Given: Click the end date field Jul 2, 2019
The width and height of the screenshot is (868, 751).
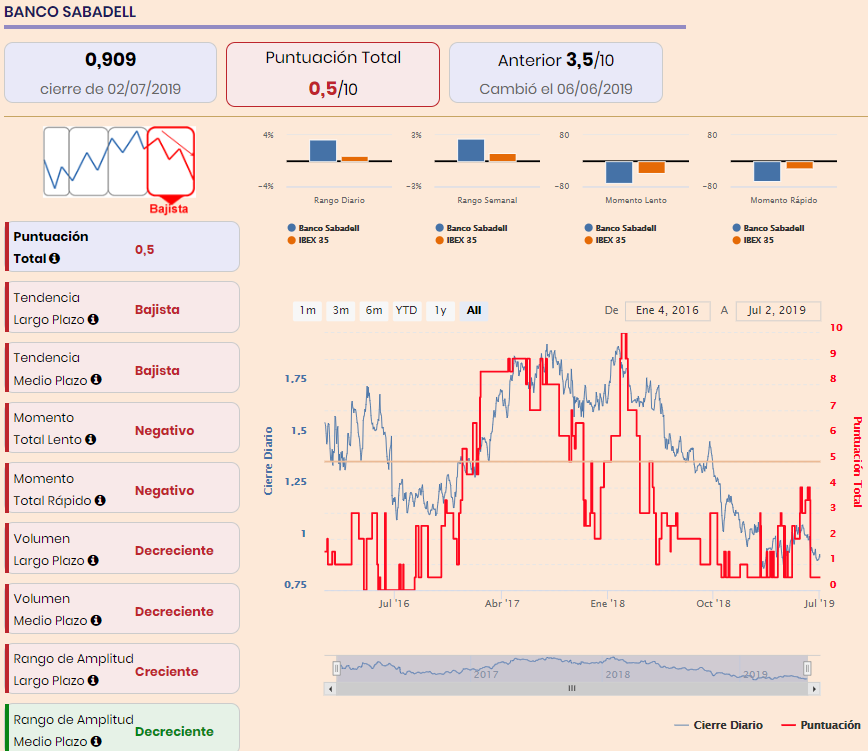Looking at the screenshot, I should point(777,310).
